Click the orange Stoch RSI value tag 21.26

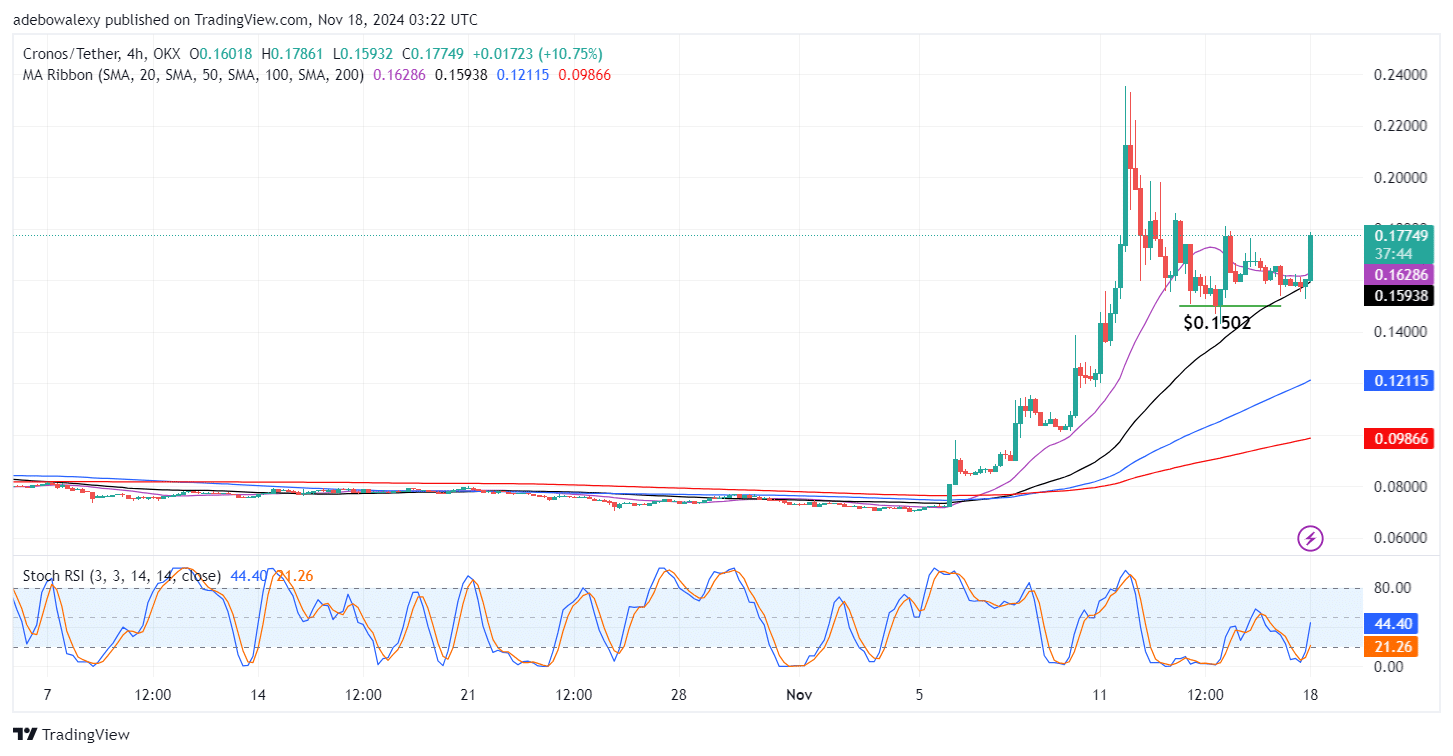1389,646
